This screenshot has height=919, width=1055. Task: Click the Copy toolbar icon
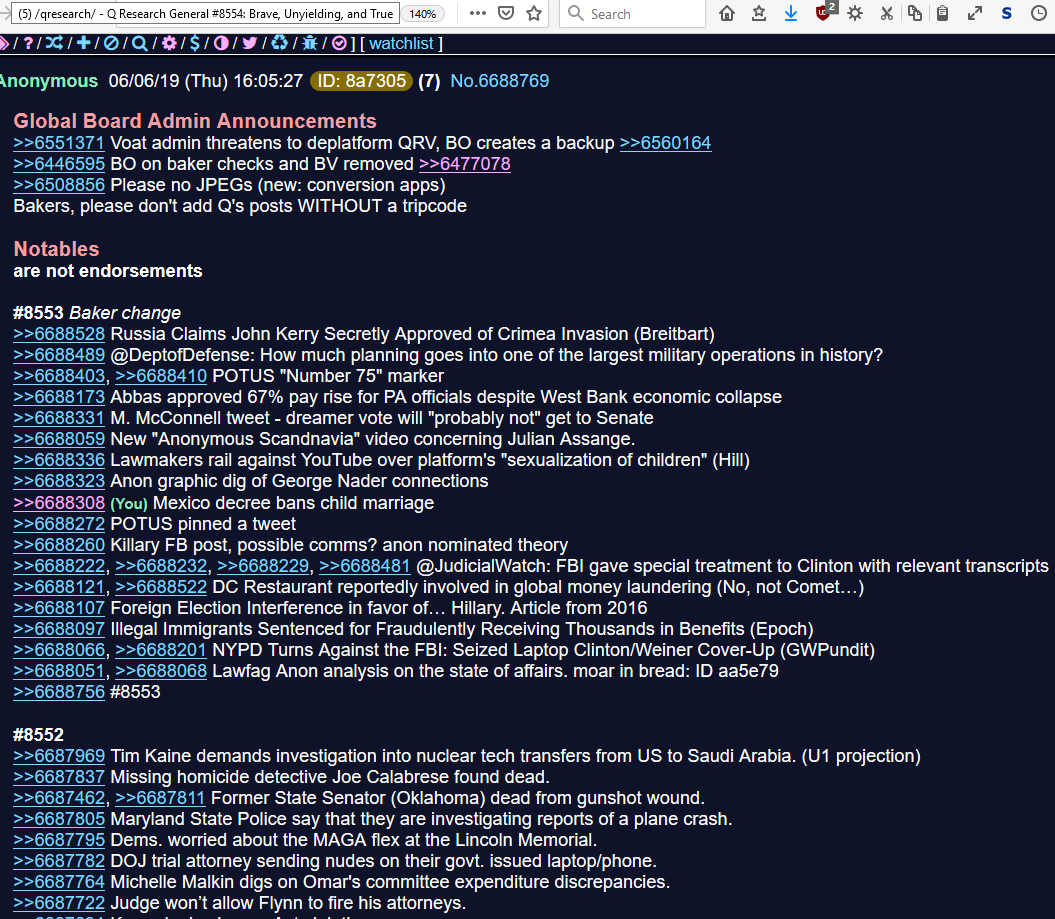[914, 13]
